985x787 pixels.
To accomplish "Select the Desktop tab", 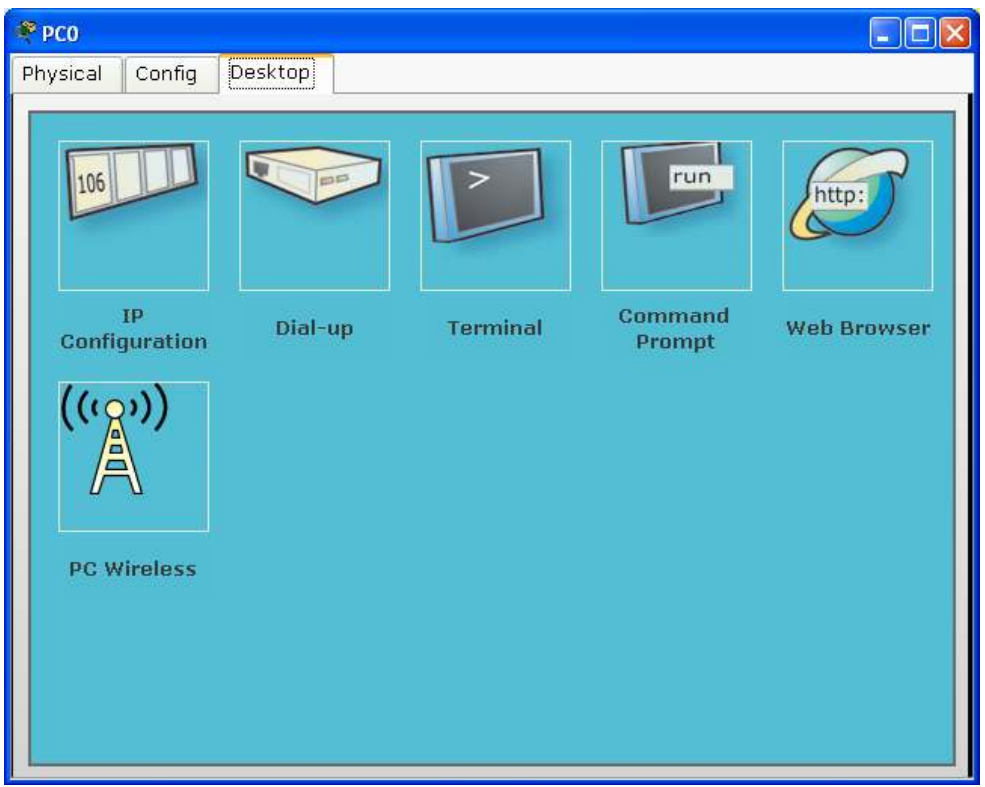I will 271,73.
